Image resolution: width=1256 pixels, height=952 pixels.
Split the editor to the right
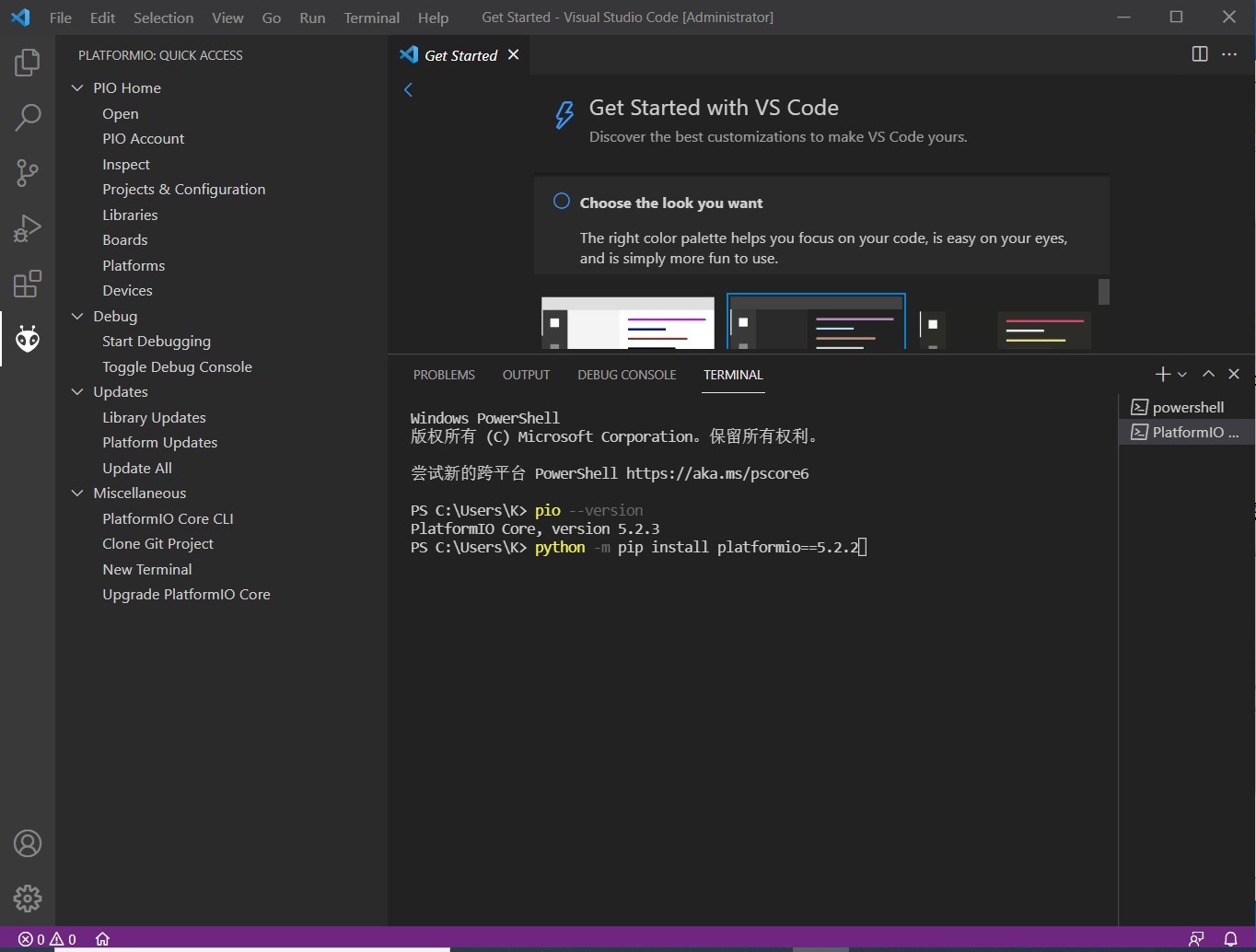click(x=1200, y=54)
